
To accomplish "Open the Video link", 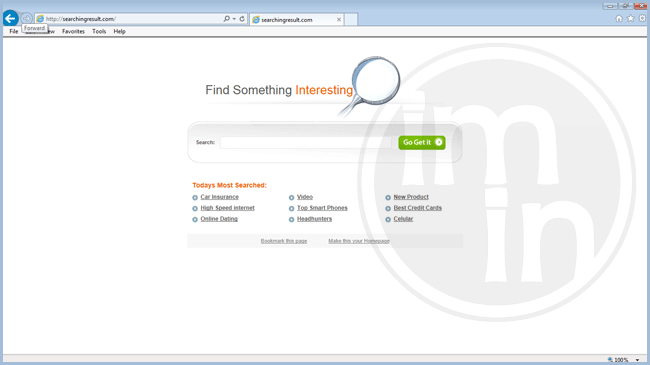I will click(x=305, y=197).
